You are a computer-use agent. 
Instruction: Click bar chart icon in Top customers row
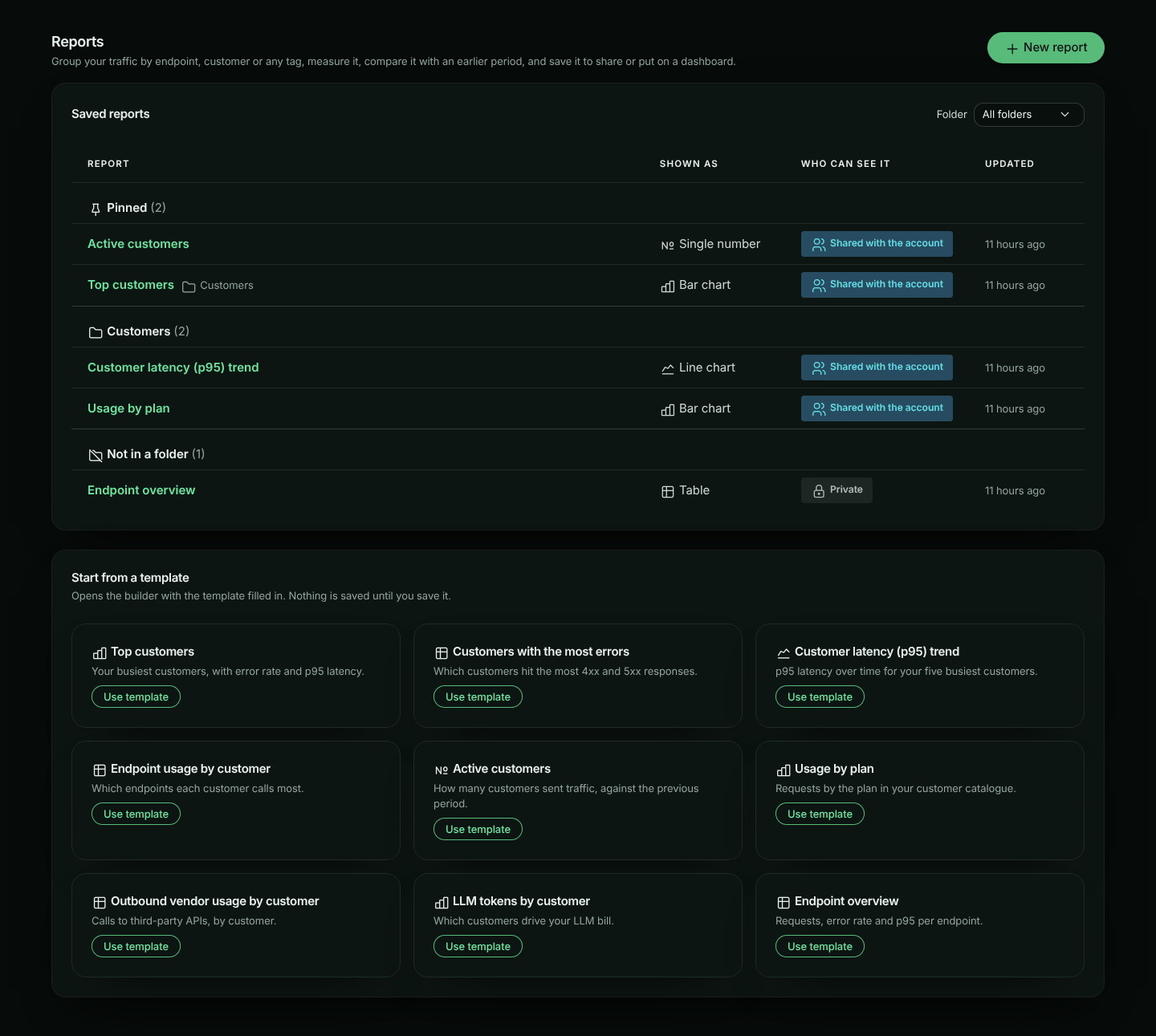click(668, 286)
